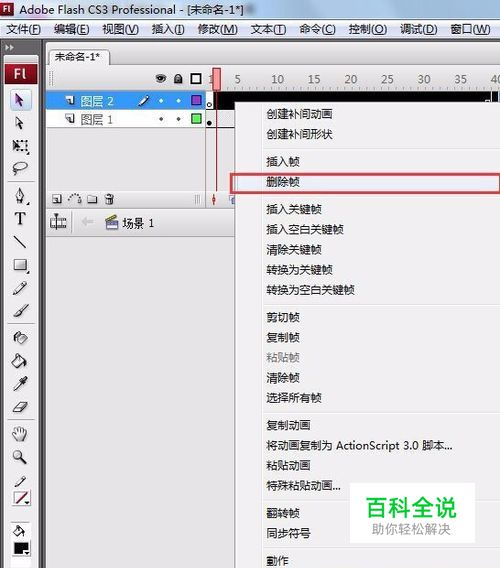Select the Eyedropper tool

(x=20, y=383)
